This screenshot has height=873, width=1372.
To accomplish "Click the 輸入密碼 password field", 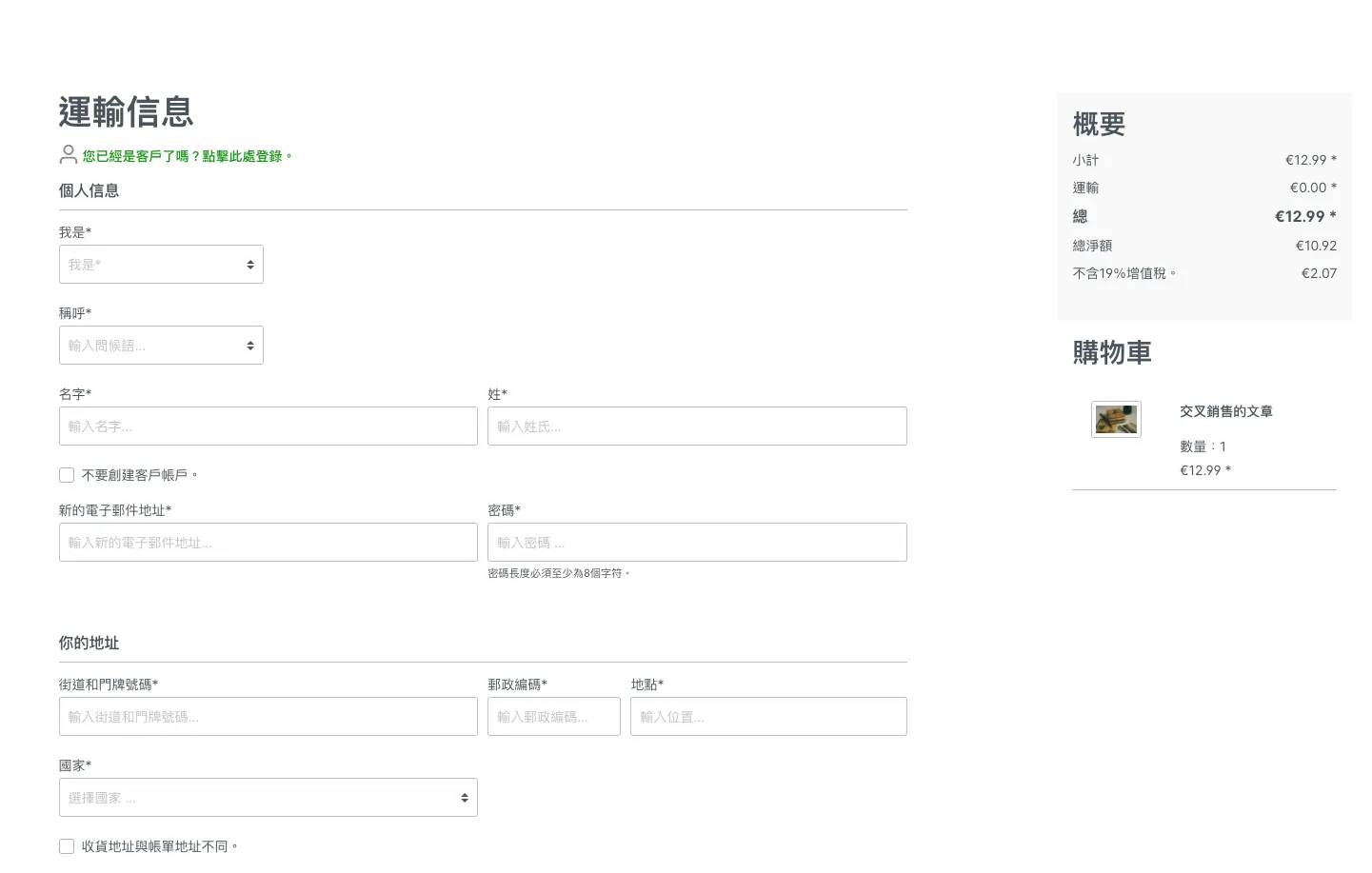I will (x=697, y=542).
